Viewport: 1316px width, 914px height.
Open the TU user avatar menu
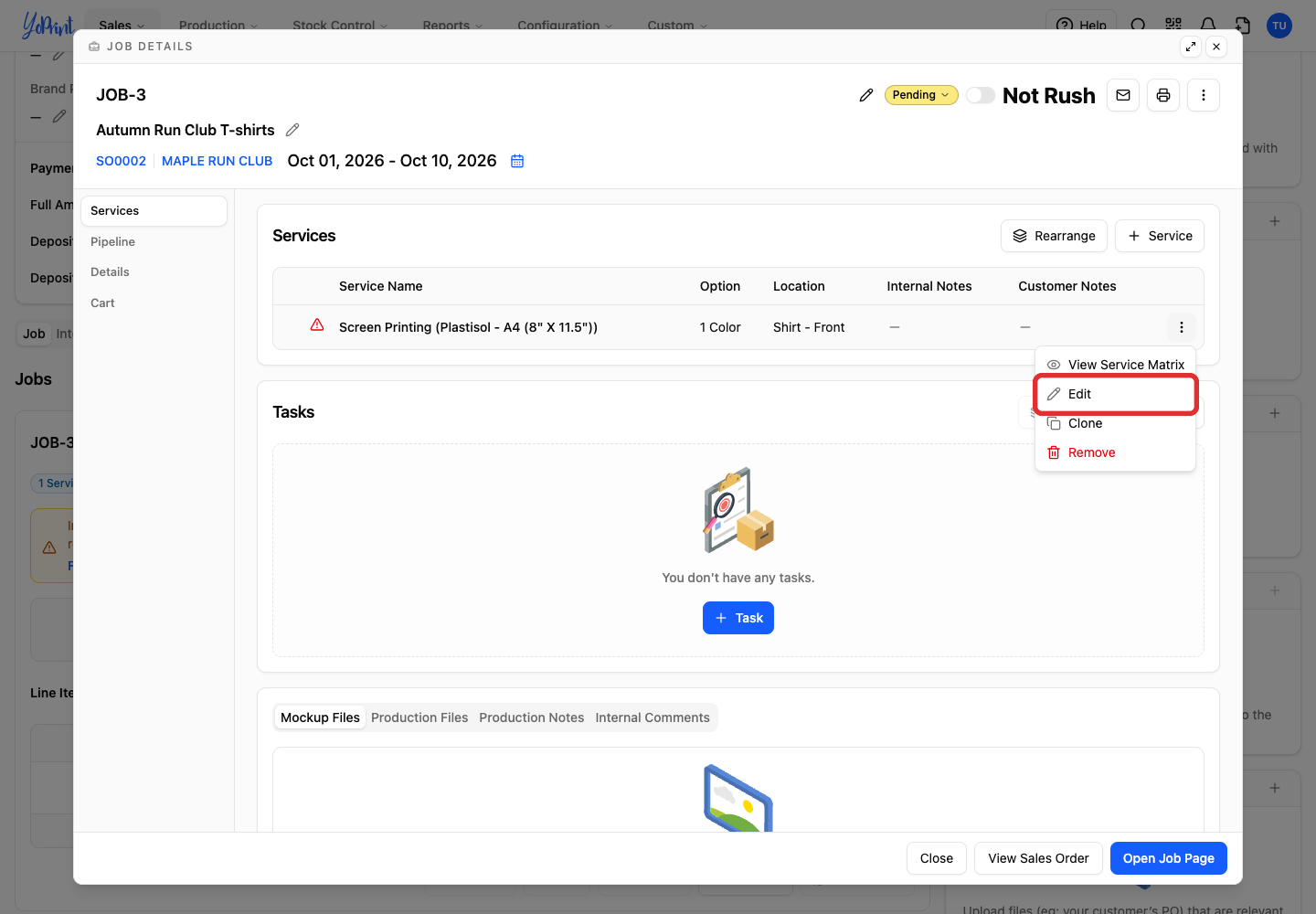pos(1279,26)
